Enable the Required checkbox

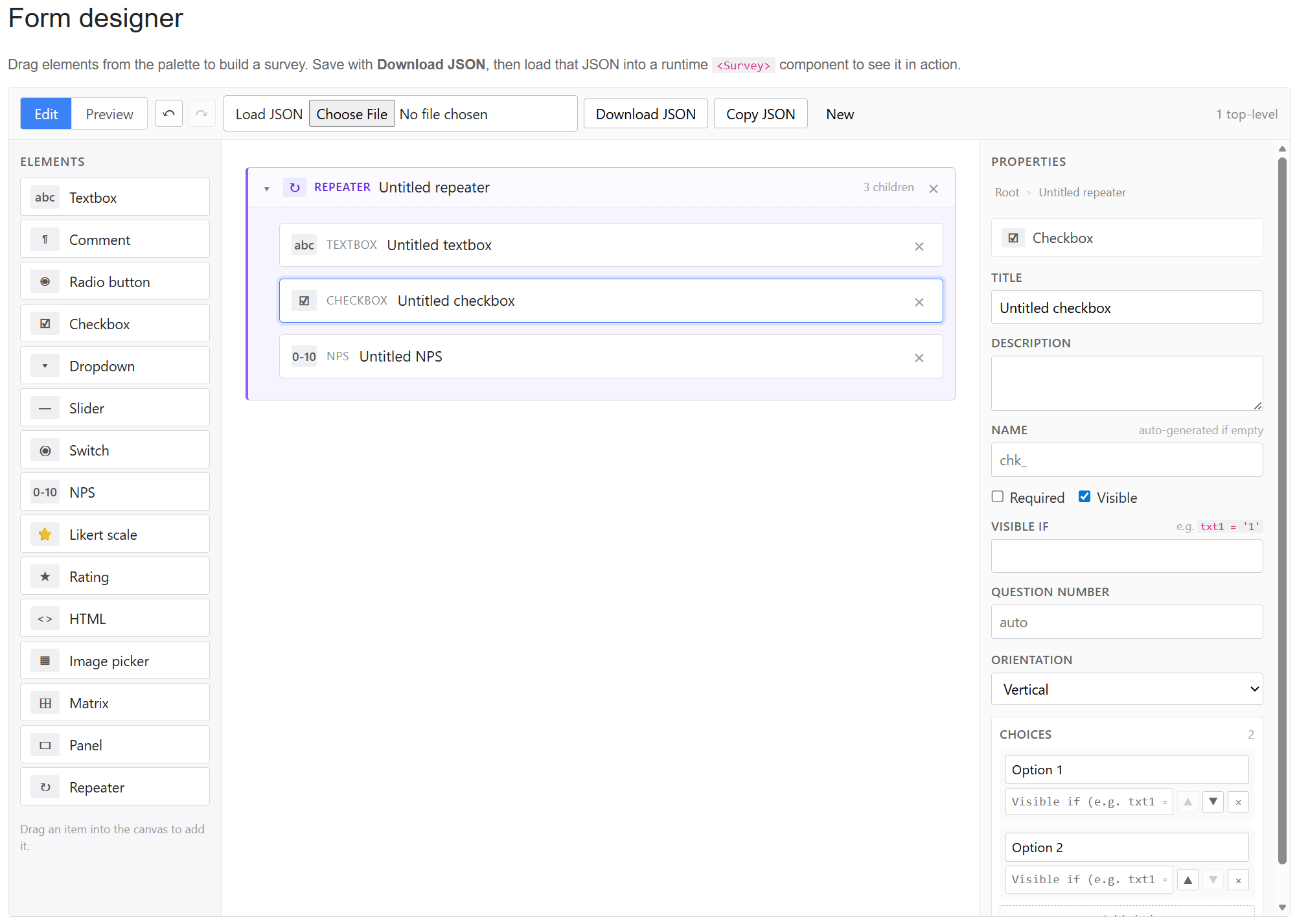(998, 496)
